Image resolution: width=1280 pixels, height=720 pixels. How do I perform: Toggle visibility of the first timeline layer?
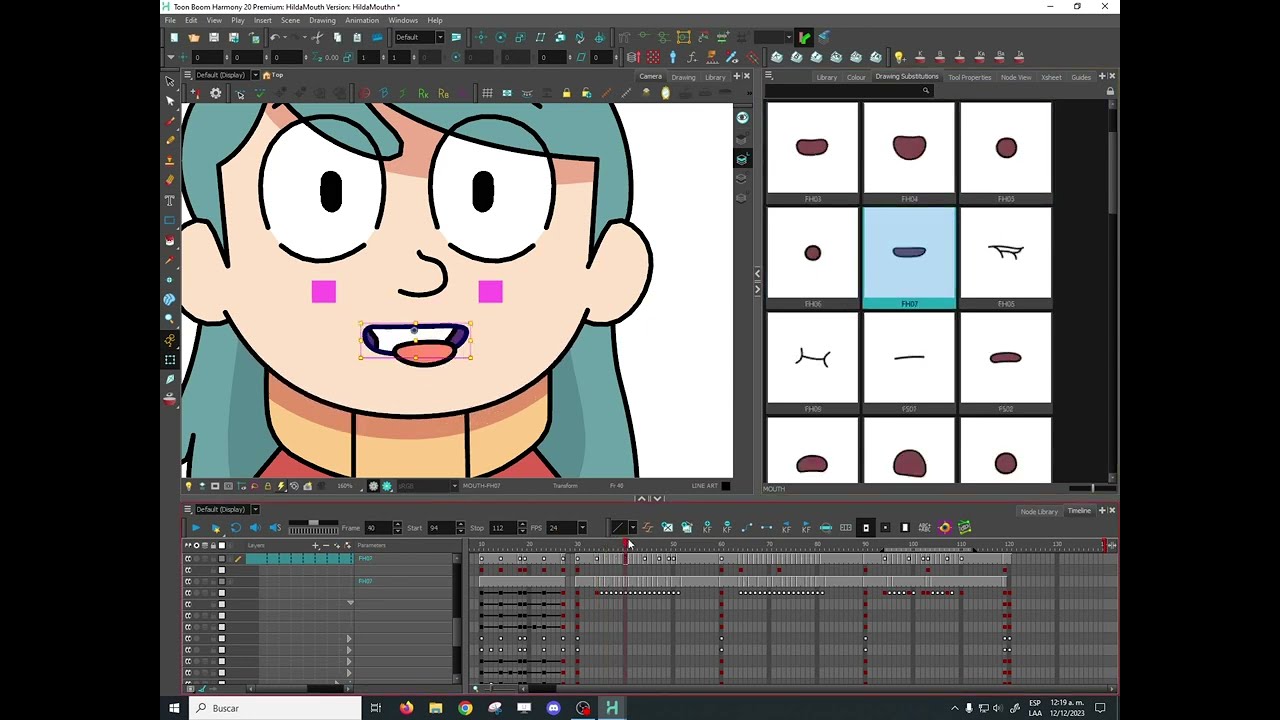pos(187,559)
